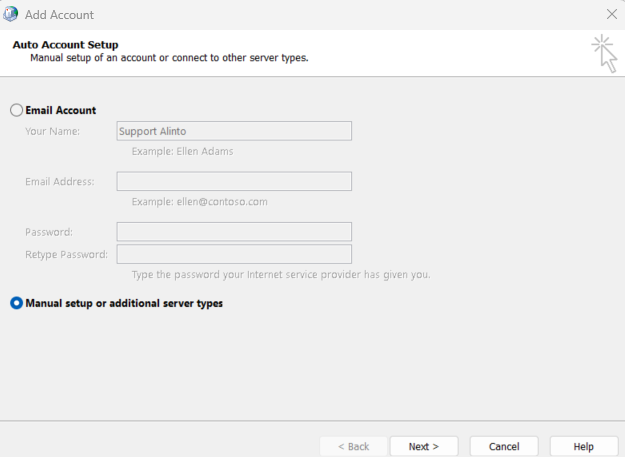Viewport: 625px width, 457px height.
Task: Click the globe icon in the title bar
Action: (11, 14)
